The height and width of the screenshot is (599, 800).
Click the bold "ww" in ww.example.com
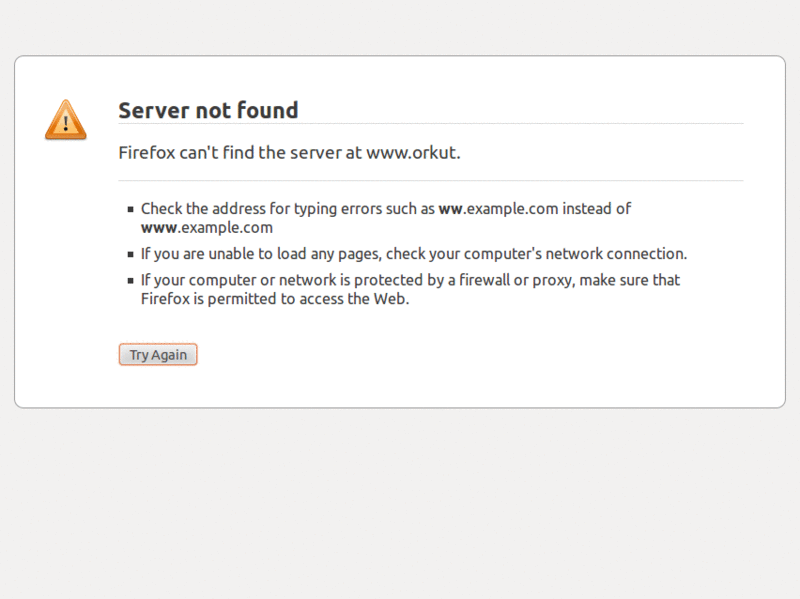pyautogui.click(x=449, y=209)
